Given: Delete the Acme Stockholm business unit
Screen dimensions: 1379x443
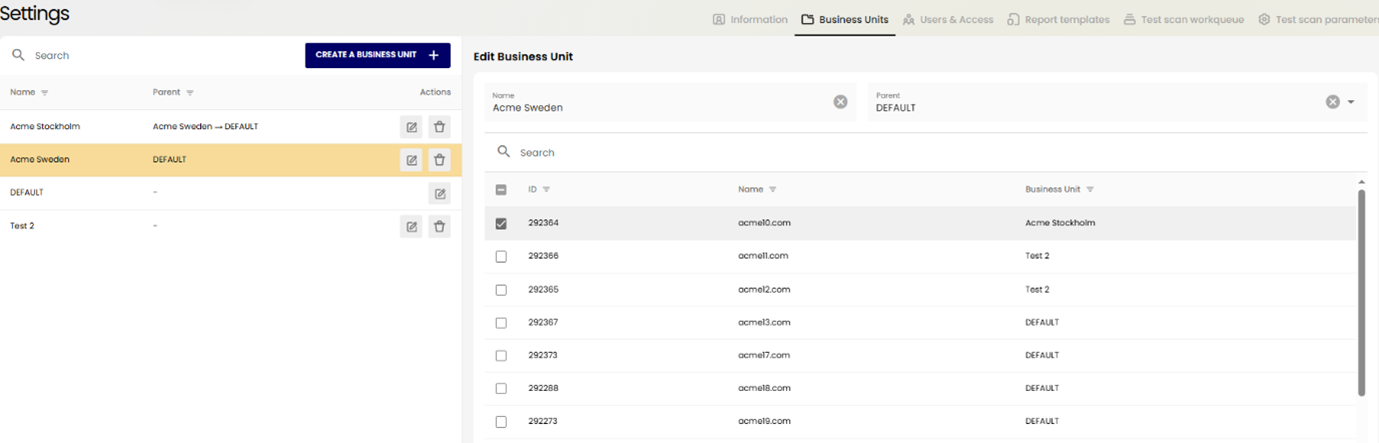Looking at the screenshot, I should pos(439,127).
